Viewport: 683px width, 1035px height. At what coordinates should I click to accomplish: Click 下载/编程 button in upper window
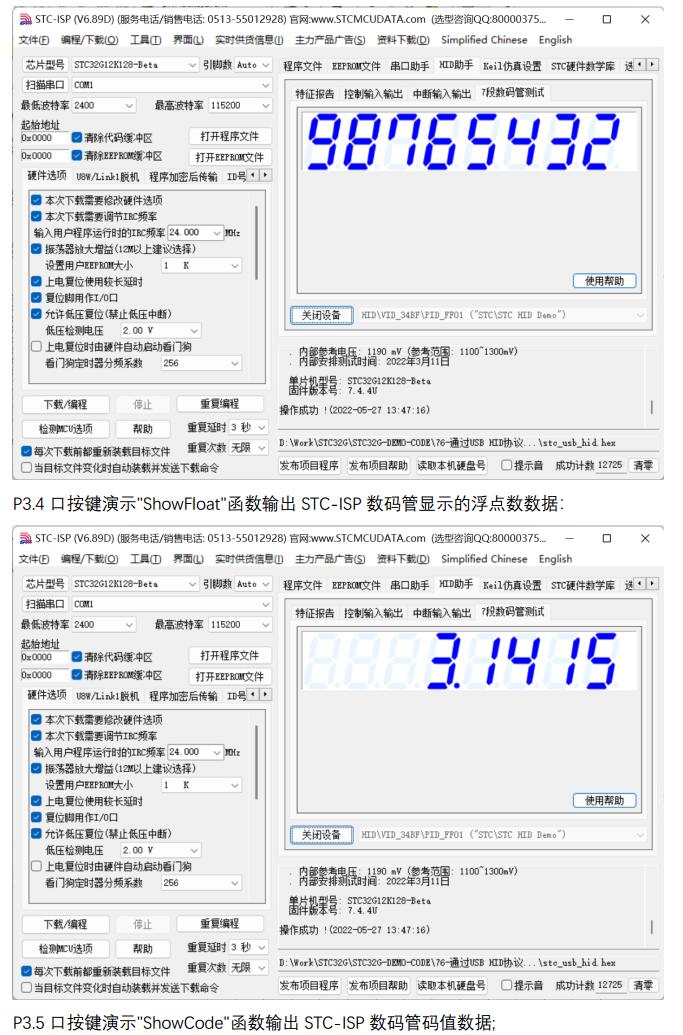point(65,404)
